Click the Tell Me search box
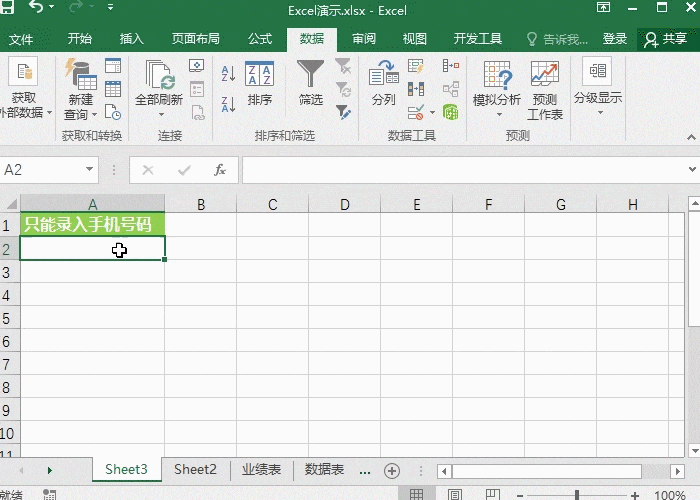The height and width of the screenshot is (500, 700). click(557, 39)
